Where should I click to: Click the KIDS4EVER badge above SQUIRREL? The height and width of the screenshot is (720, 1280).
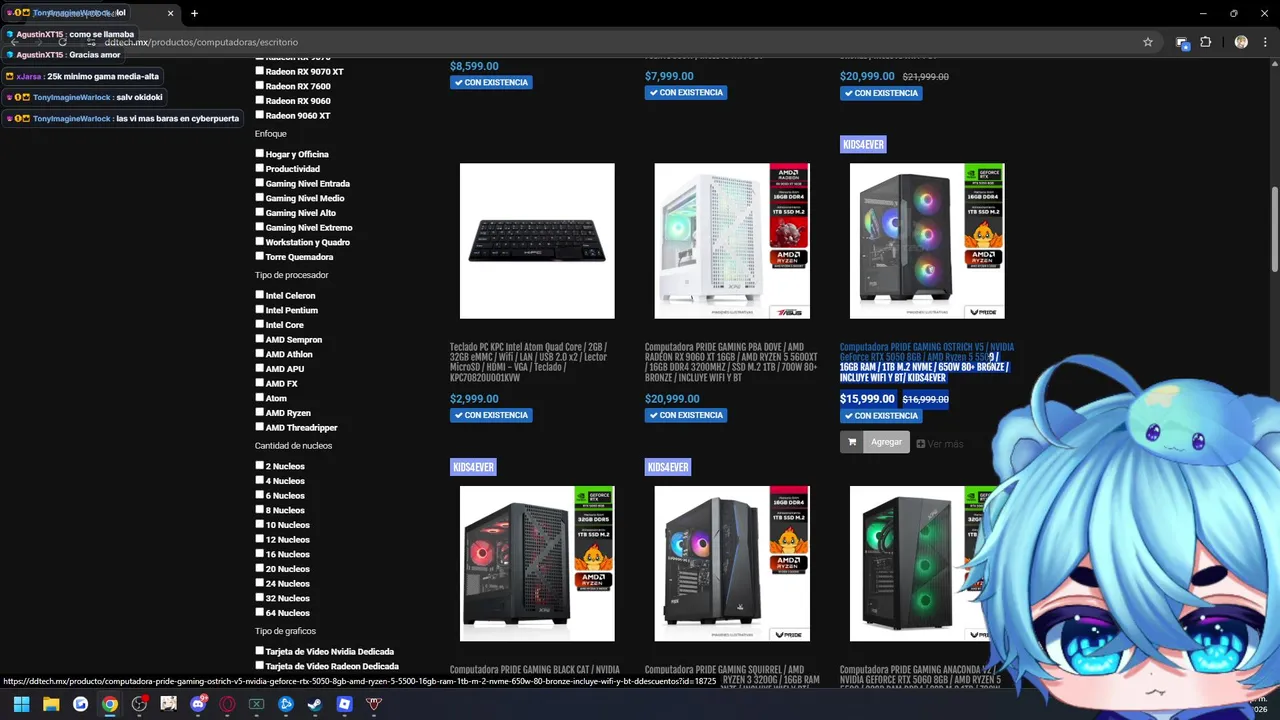tap(668, 467)
